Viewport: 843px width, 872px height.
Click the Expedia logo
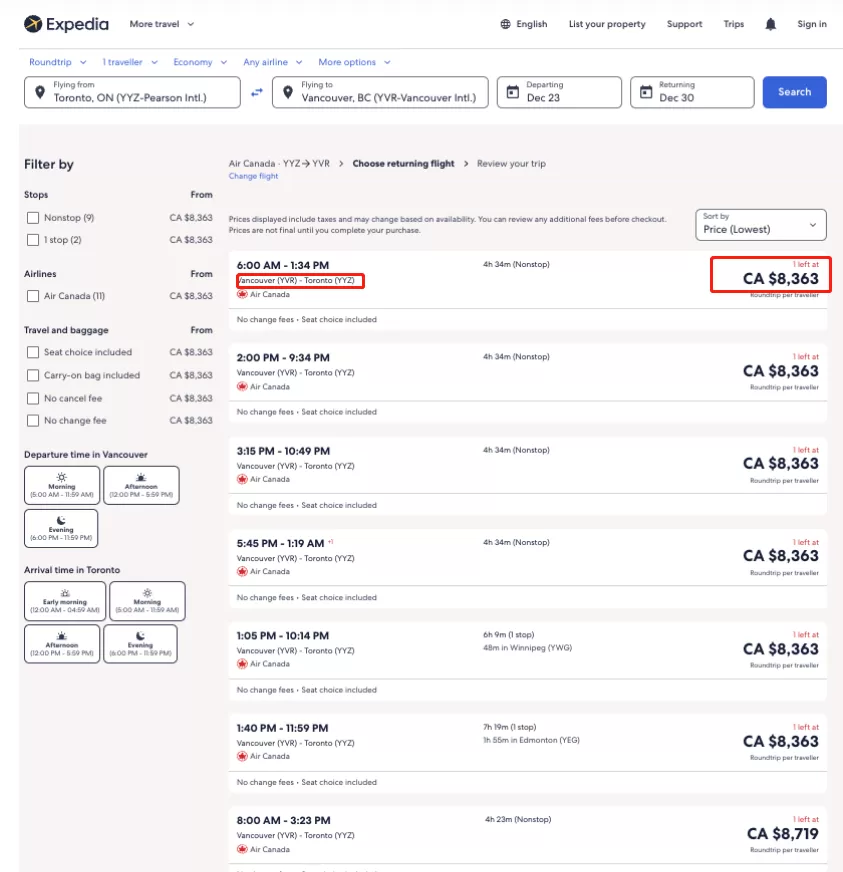pyautogui.click(x=66, y=24)
